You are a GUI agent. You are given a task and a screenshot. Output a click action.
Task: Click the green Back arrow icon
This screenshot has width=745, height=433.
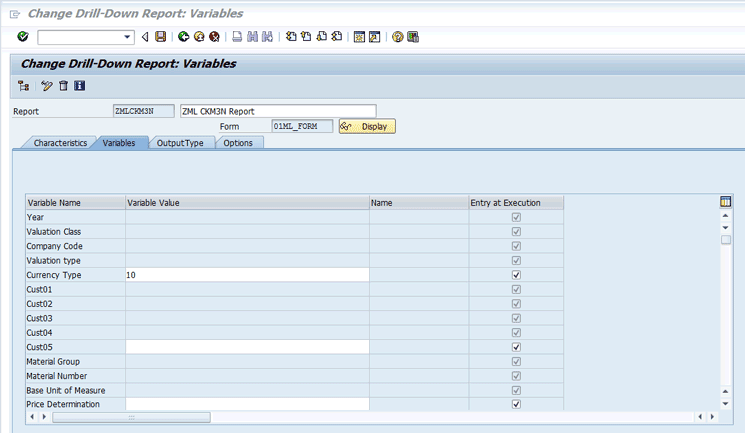184,37
